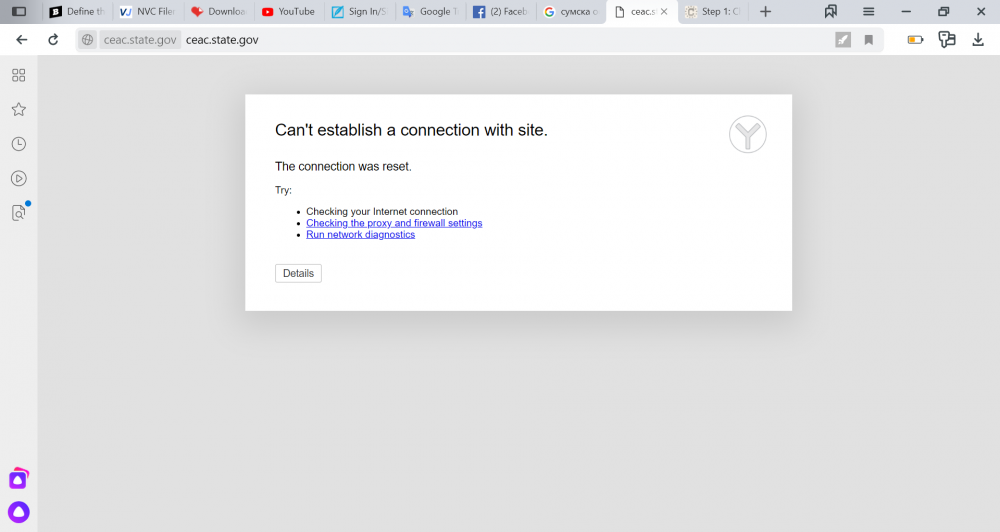
Task: Expand the Details button on error page
Action: [298, 273]
